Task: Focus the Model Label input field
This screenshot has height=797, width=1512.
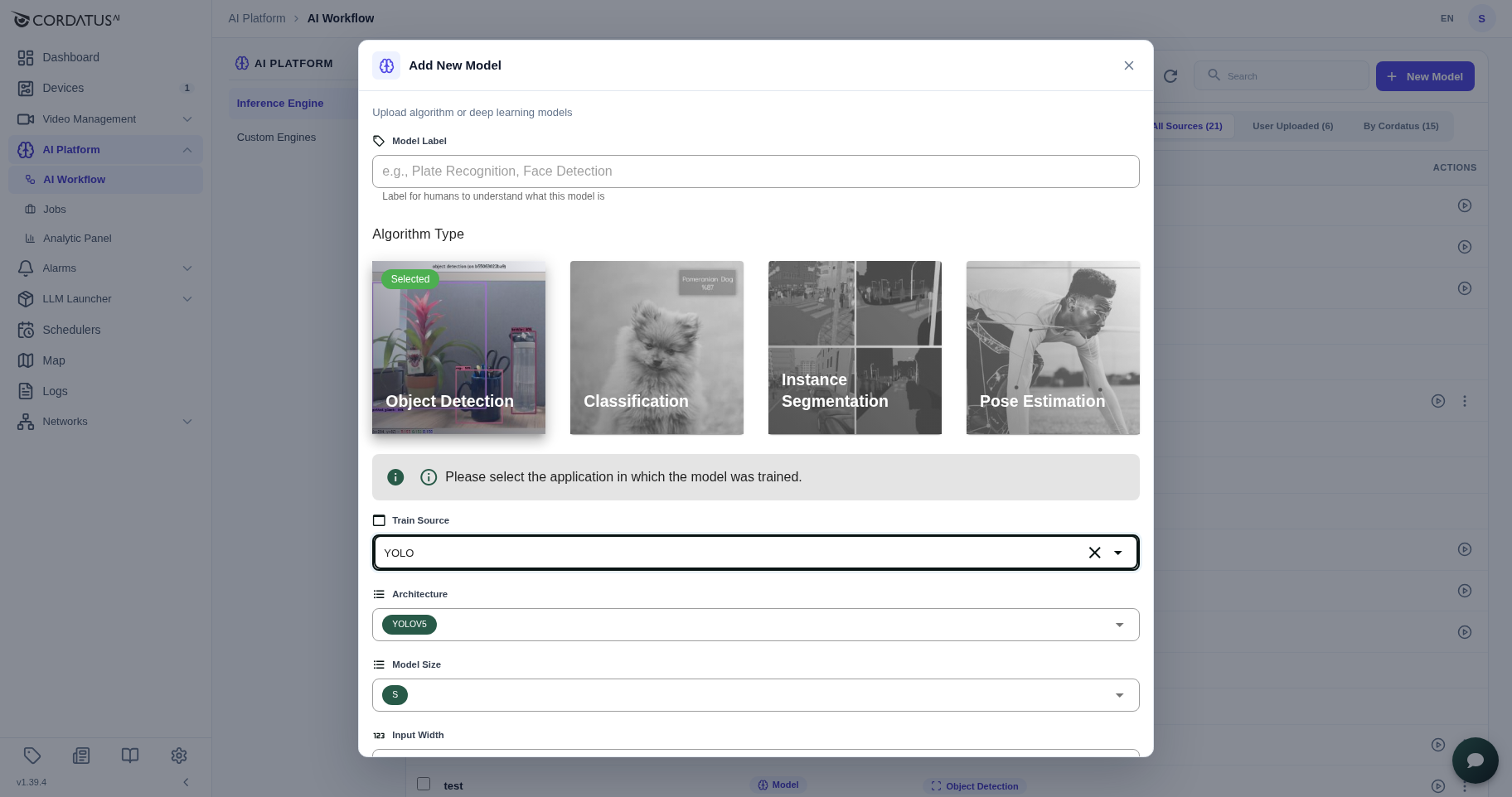Action: [756, 171]
